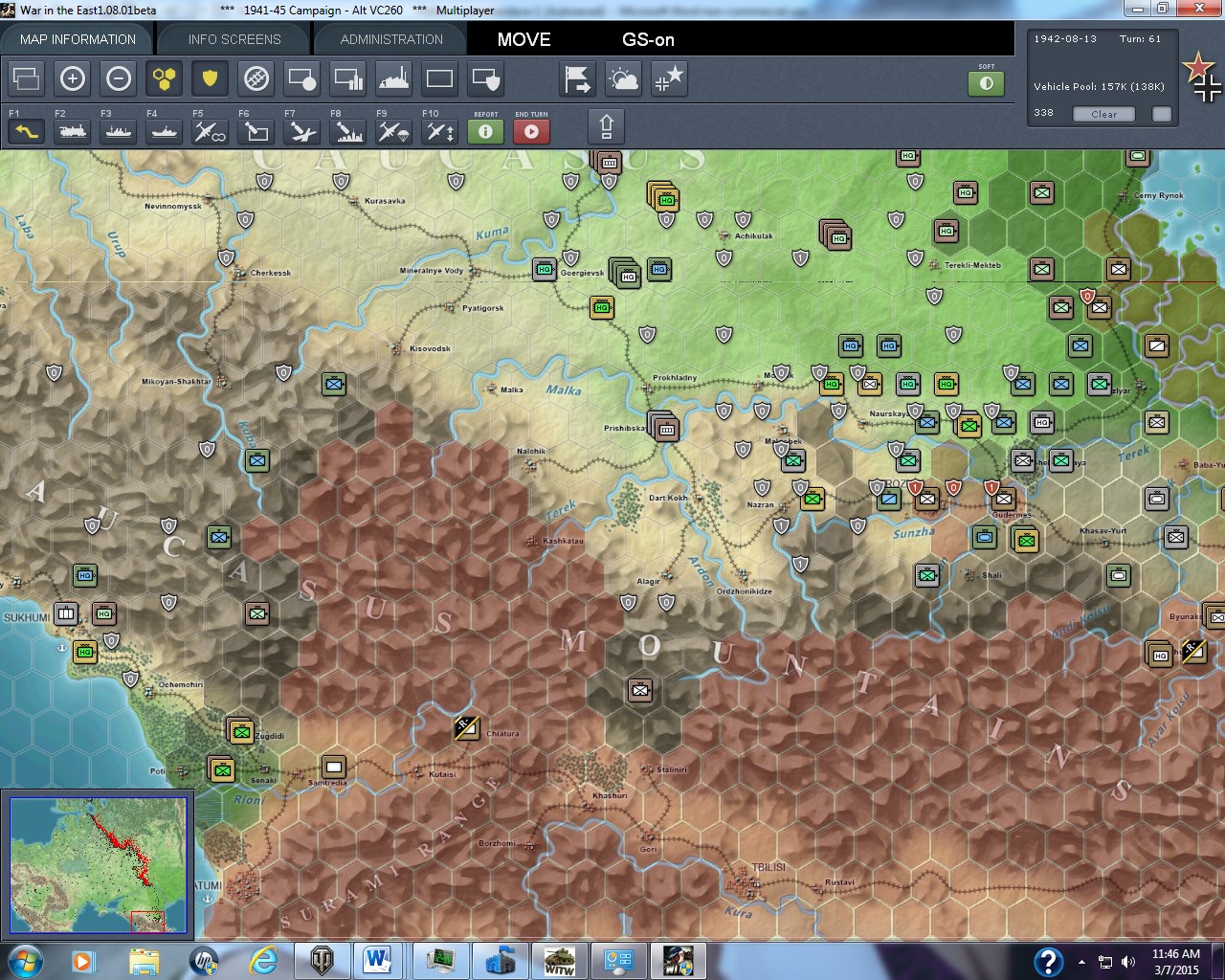Open the green REPORT info button
The width and height of the screenshot is (1225, 980).
(x=486, y=130)
